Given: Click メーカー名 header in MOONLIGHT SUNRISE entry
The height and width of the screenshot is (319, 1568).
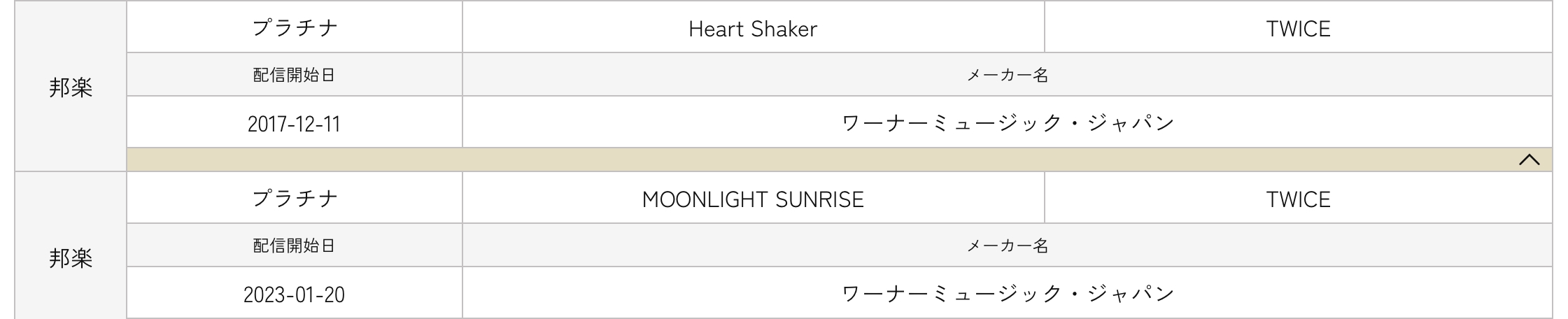Looking at the screenshot, I should 1007,246.
